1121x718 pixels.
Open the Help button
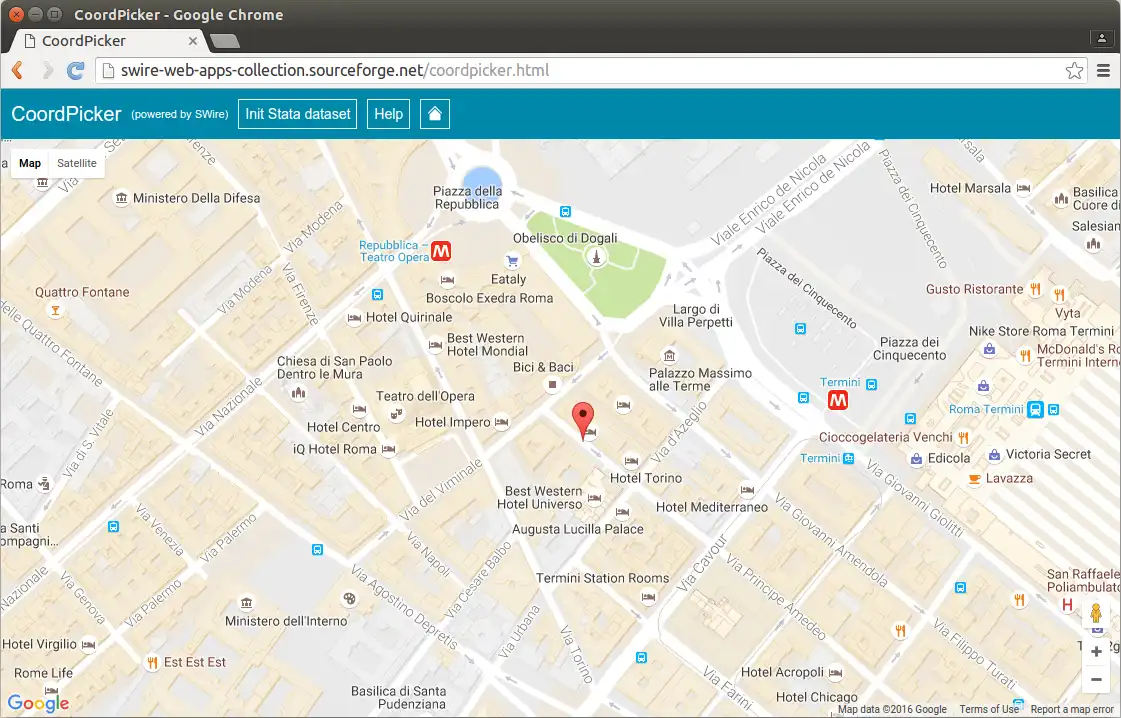pyautogui.click(x=388, y=114)
